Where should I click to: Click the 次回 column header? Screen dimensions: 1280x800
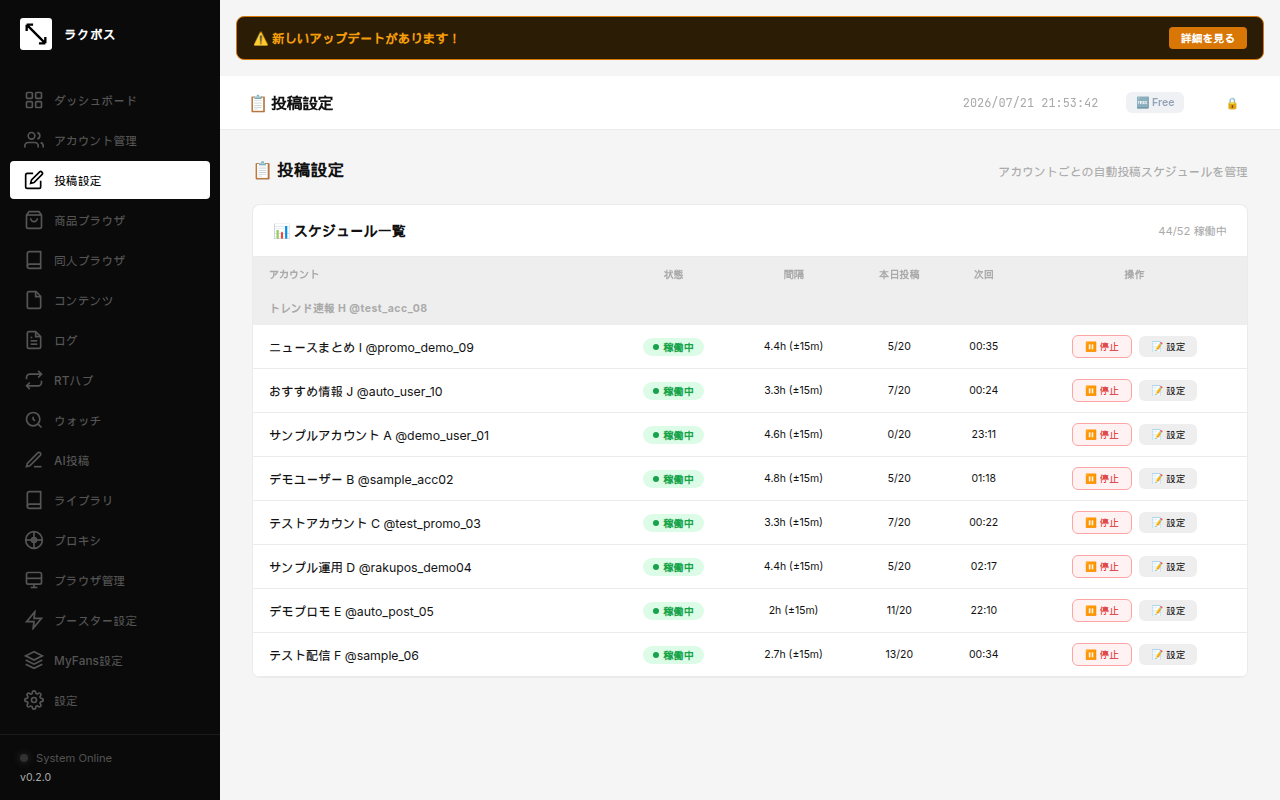(984, 274)
